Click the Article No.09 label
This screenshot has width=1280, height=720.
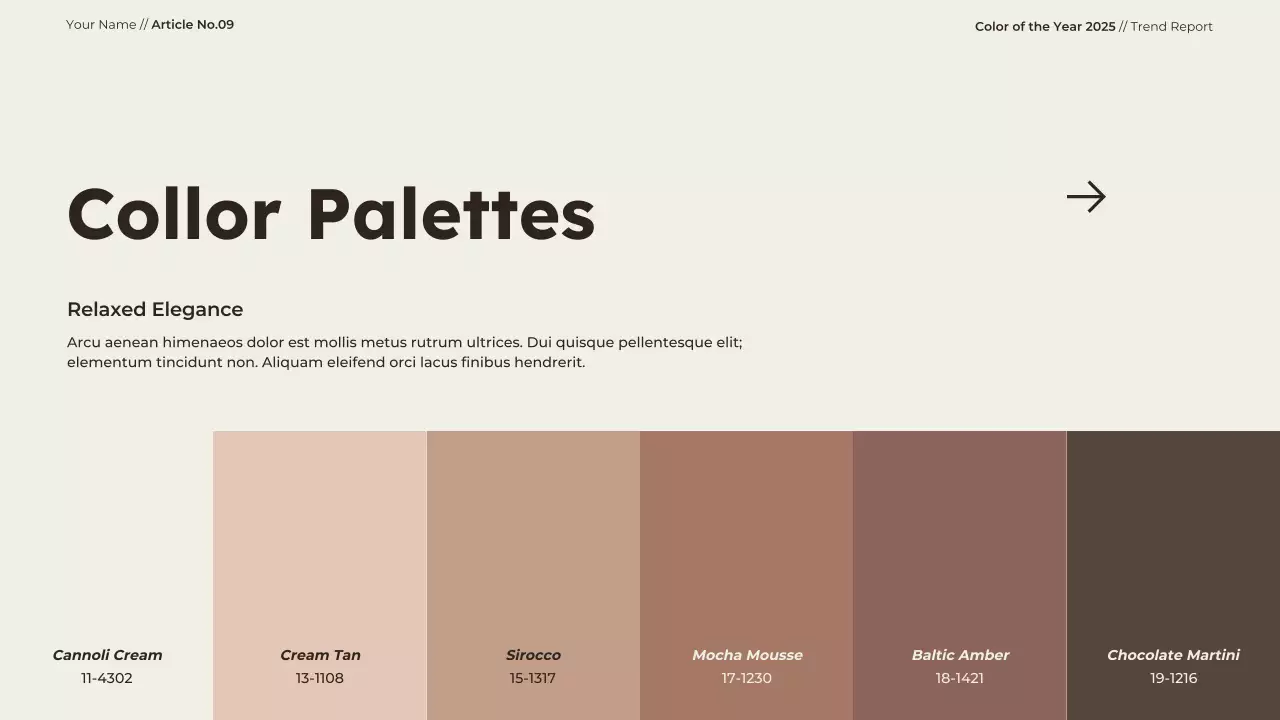click(193, 25)
